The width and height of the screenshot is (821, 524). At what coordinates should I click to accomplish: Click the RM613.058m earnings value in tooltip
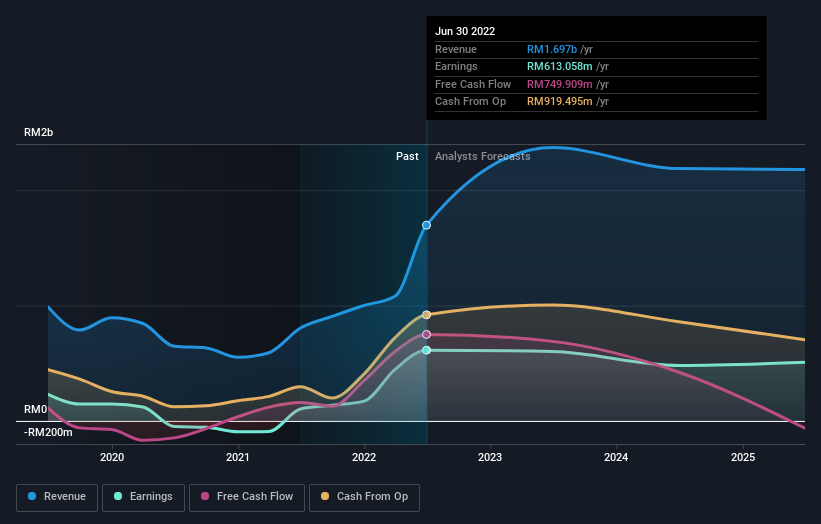coord(560,66)
